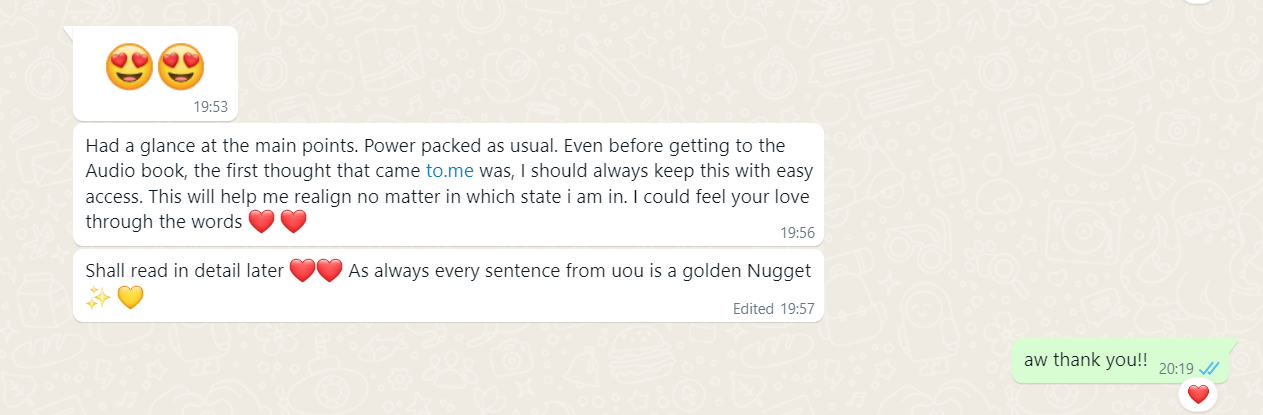Viewport: 1263px width, 415px height.
Task: Click the sparkles emoji
Action: pos(98,297)
